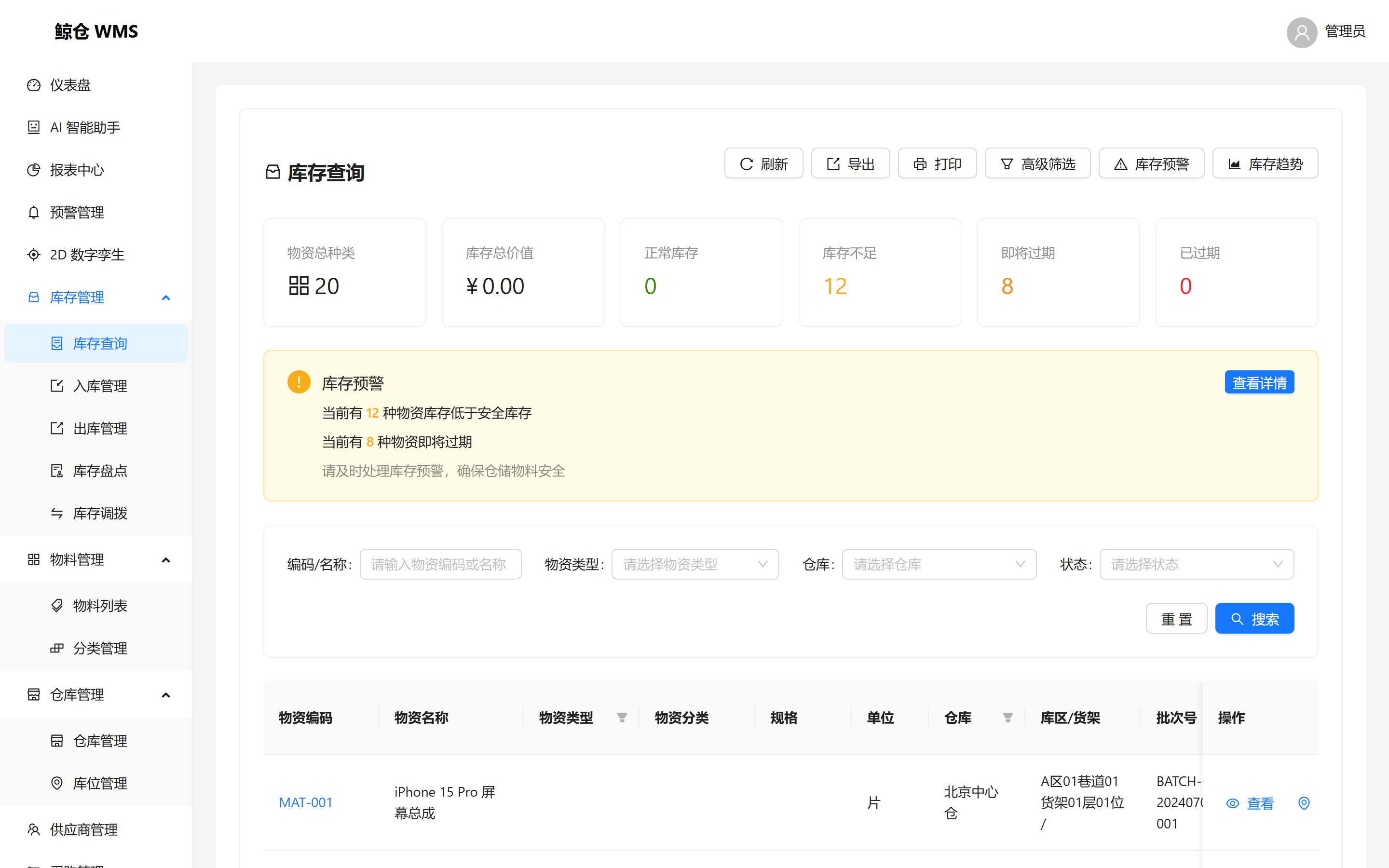This screenshot has height=868, width=1389.
Task: Open 库存调拨 menu item
Action: [x=96, y=513]
